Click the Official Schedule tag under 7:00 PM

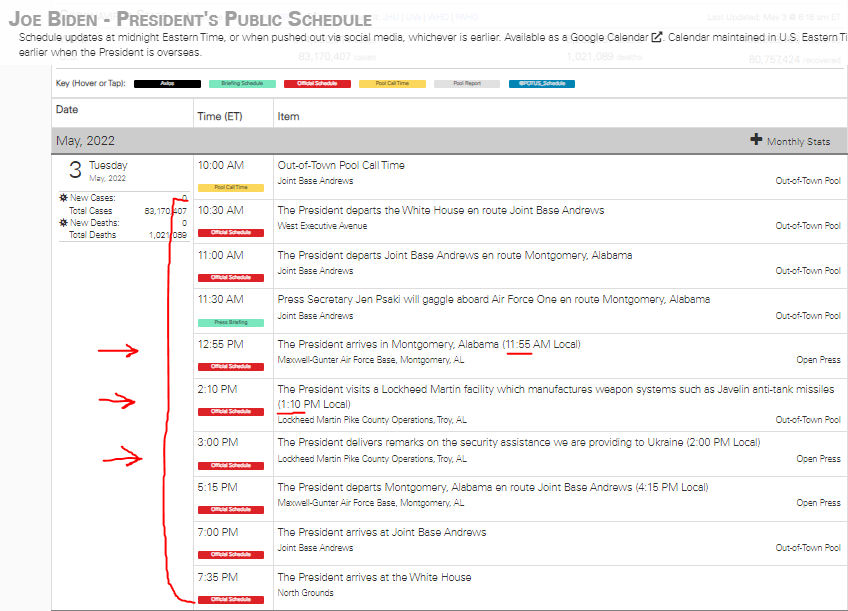pos(231,555)
